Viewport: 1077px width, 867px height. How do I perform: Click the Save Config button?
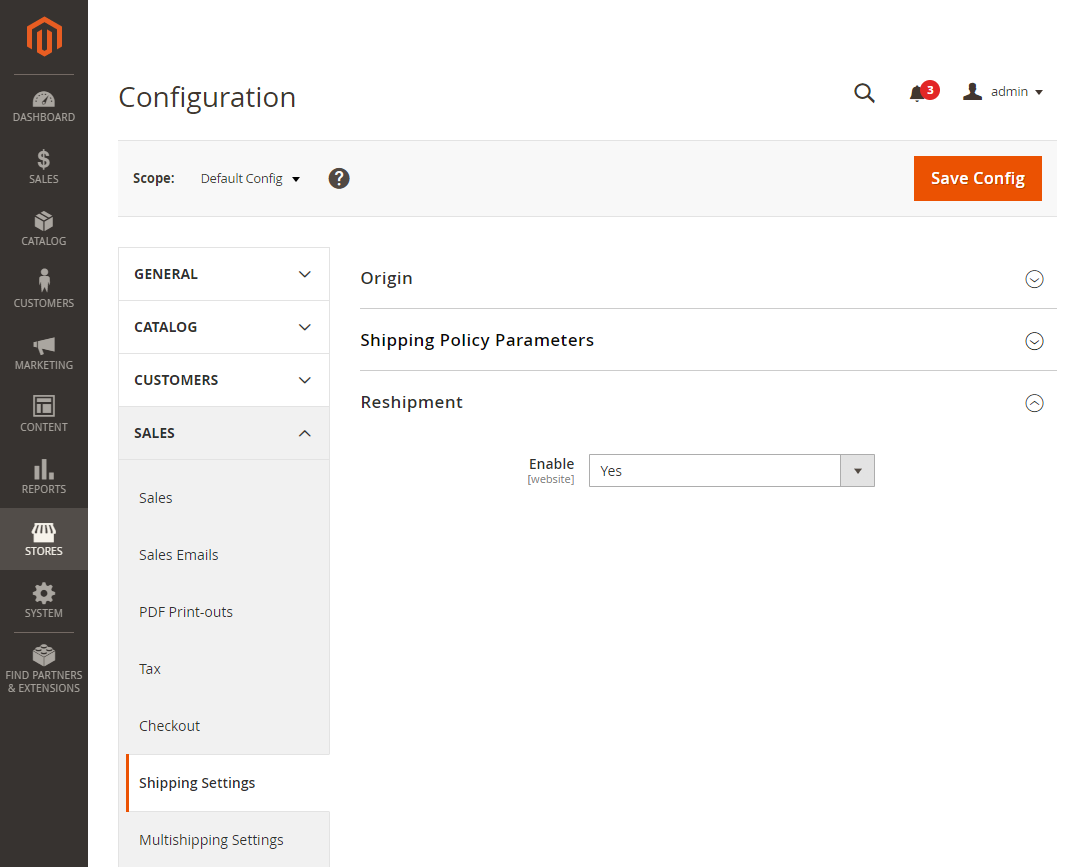tap(977, 178)
